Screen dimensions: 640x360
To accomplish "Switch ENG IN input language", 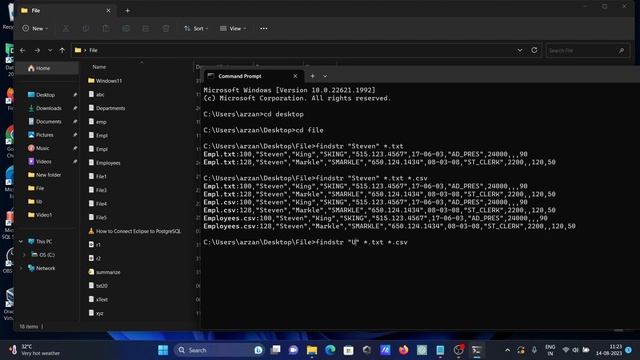I will (550, 350).
